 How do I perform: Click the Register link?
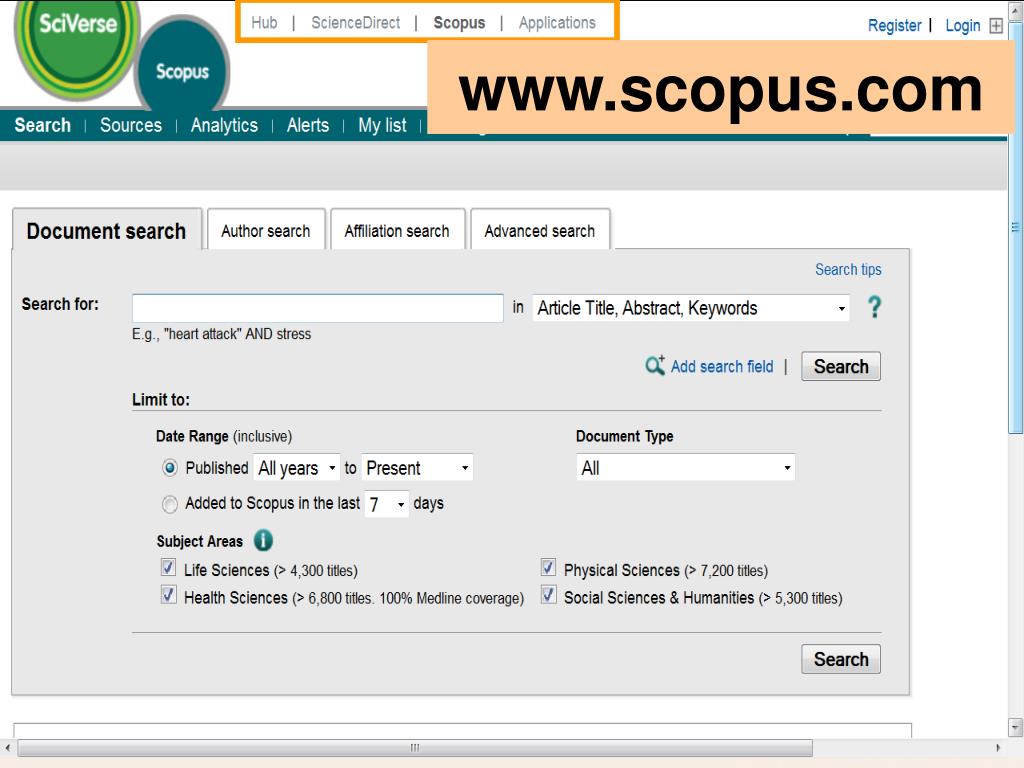pos(894,25)
